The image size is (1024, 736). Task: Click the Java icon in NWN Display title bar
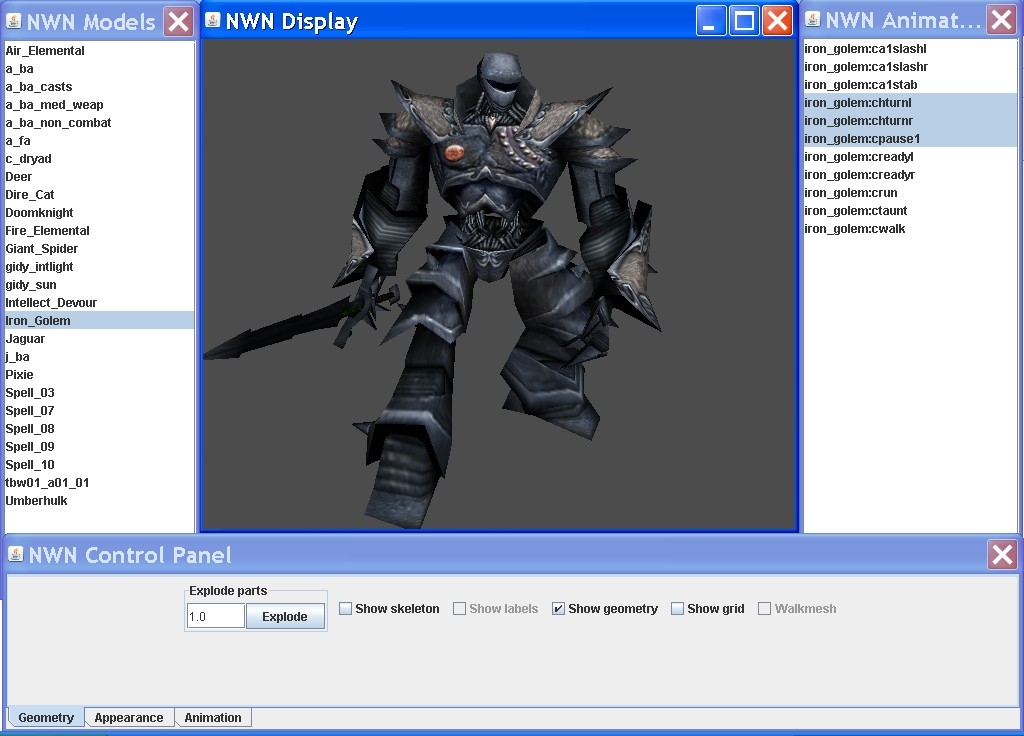213,21
